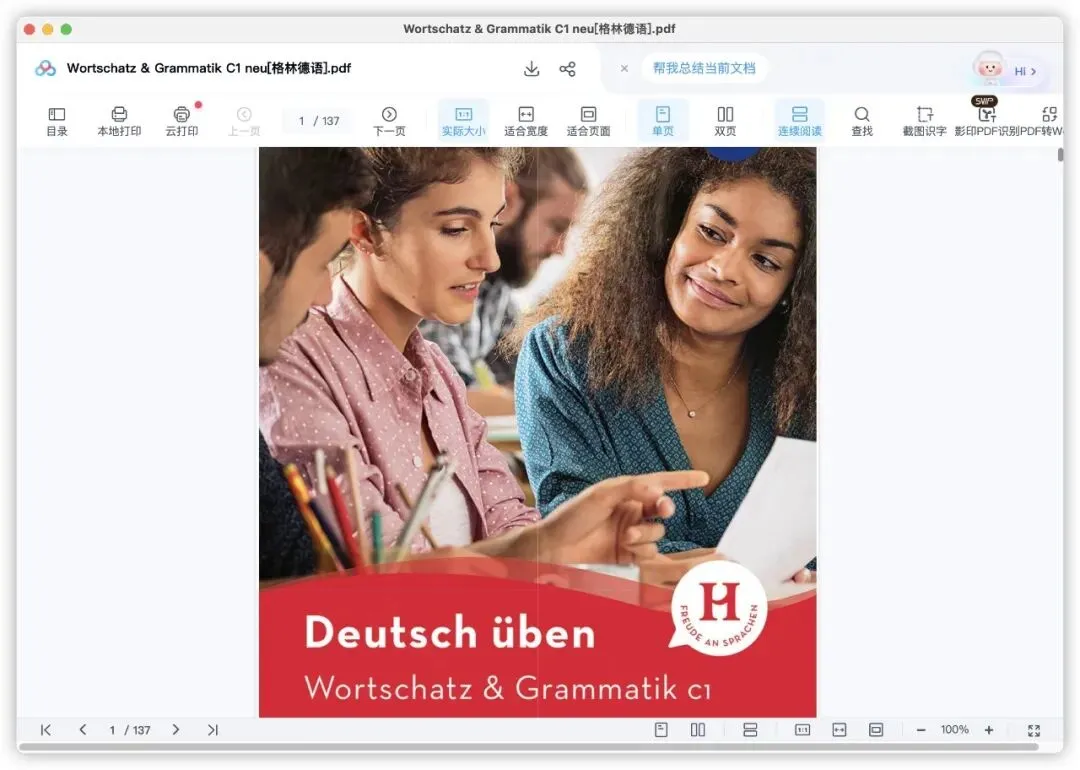Click actual size icon in bottom bar
Image resolution: width=1080 pixels, height=770 pixels.
pos(802,729)
